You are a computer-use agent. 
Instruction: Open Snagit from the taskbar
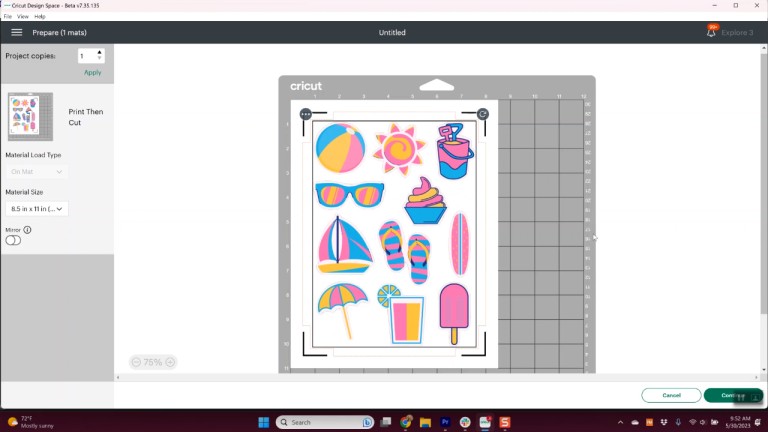pos(505,422)
